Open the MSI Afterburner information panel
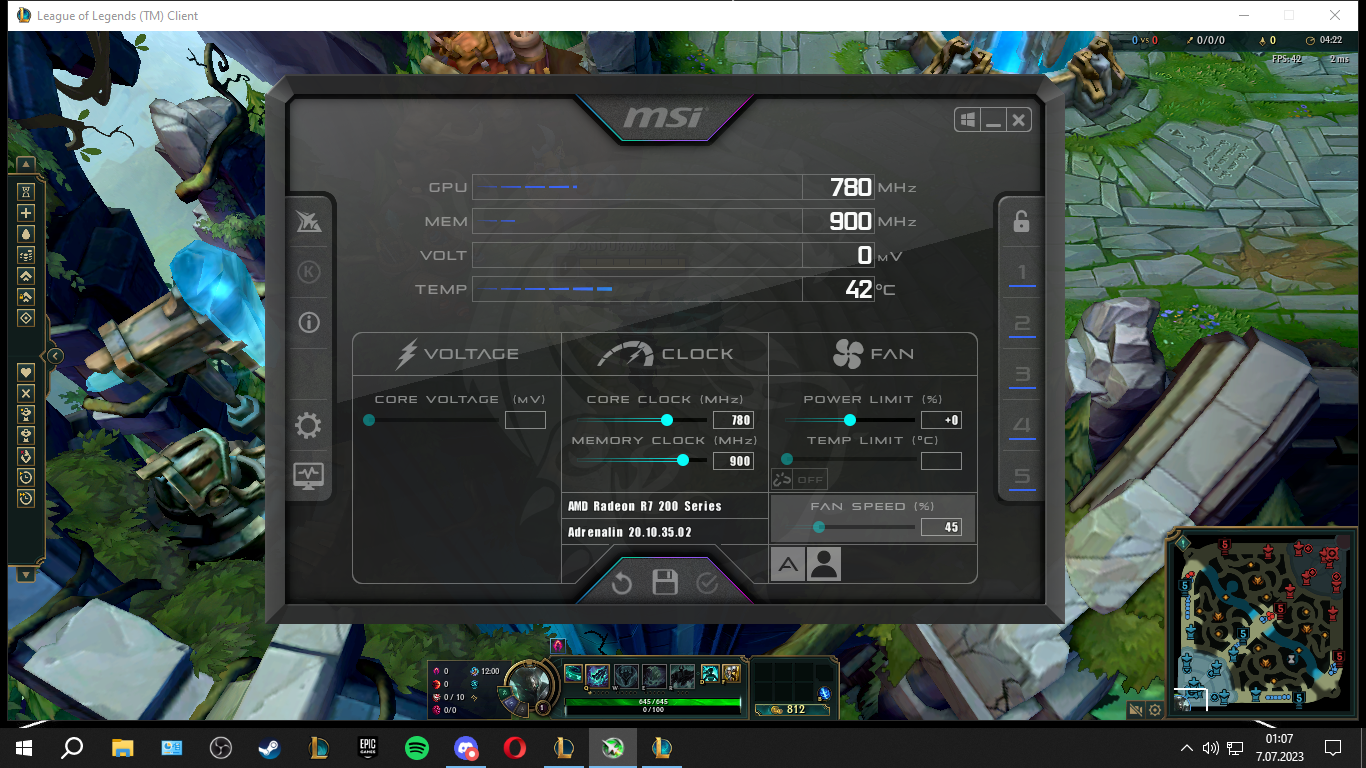 click(x=309, y=322)
